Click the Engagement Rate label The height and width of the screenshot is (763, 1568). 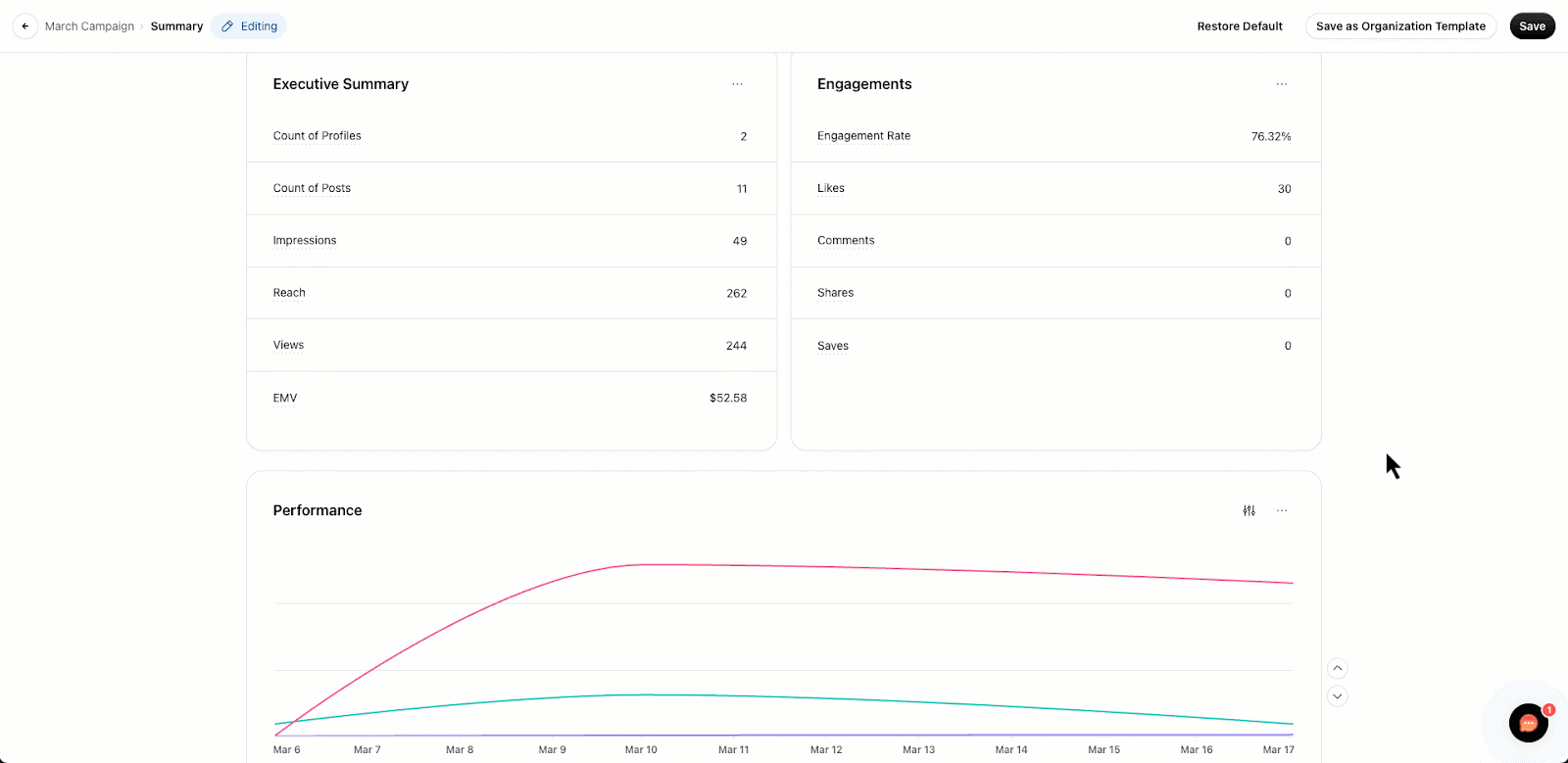click(864, 136)
